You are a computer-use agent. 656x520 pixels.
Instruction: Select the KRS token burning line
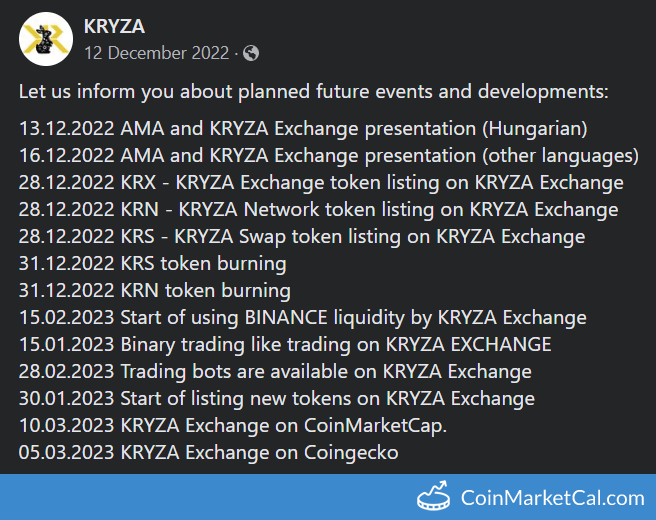[152, 264]
